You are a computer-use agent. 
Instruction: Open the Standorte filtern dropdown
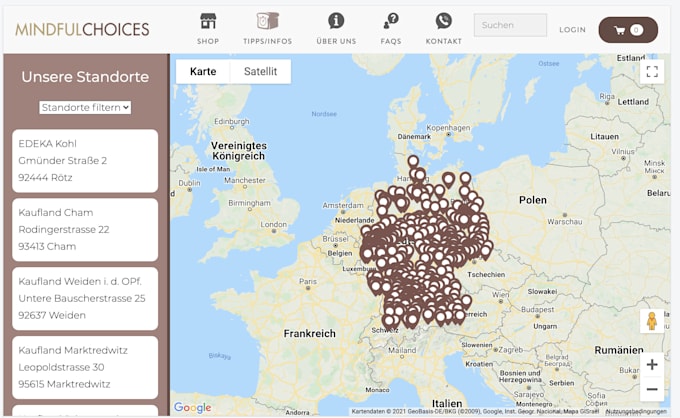pos(85,107)
